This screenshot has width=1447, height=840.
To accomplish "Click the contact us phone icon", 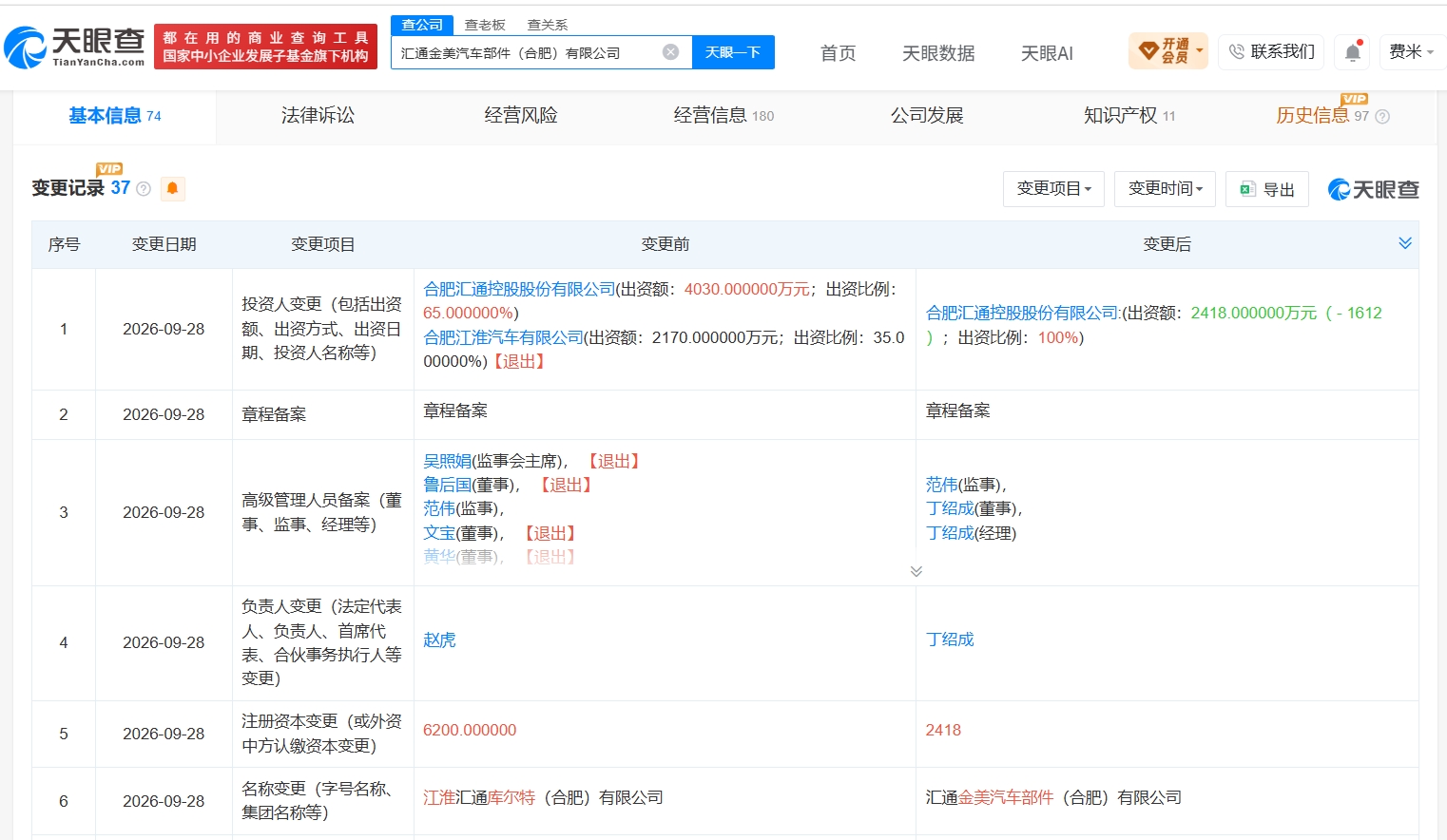I will pos(1236,51).
